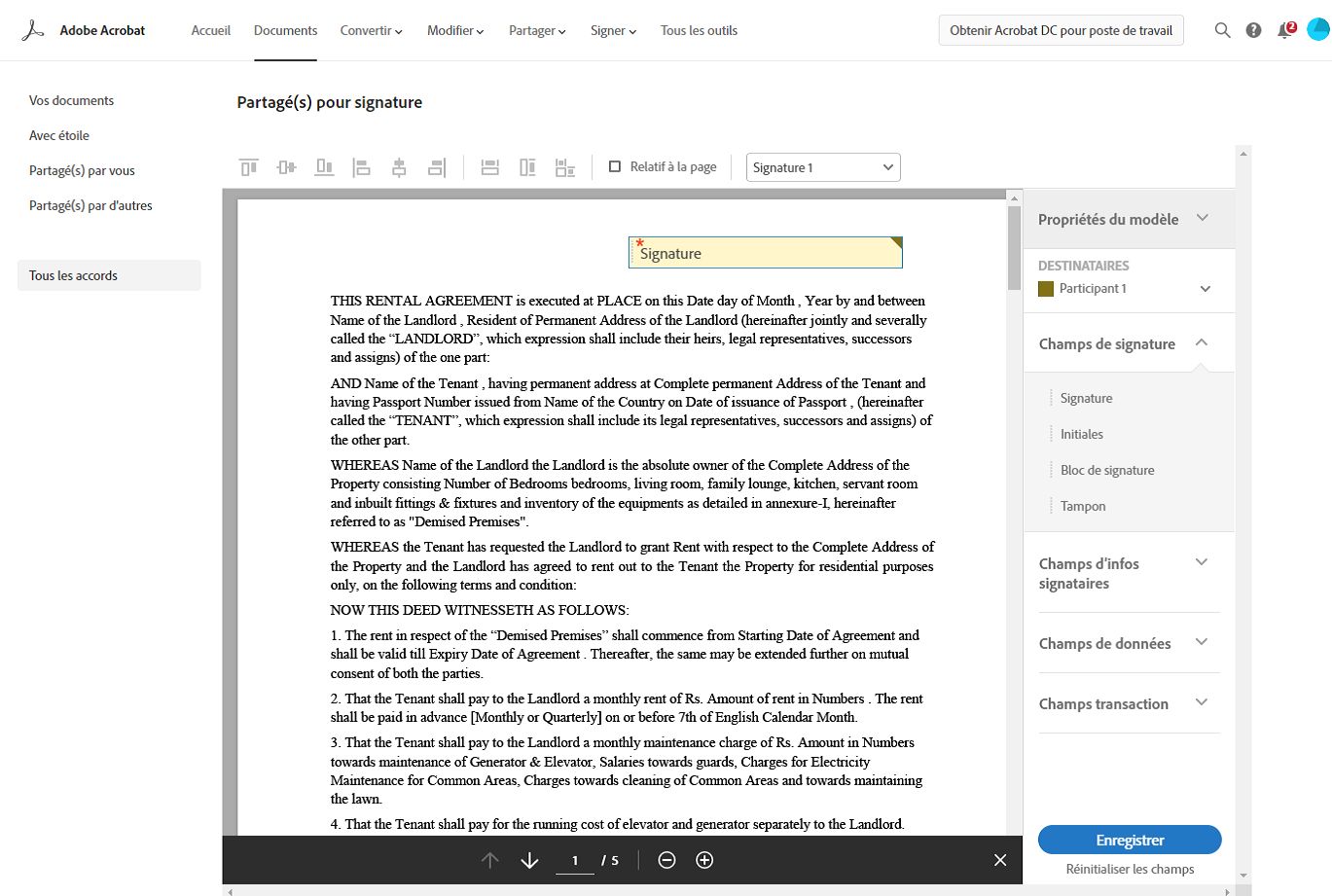Click the page number input field
The height and width of the screenshot is (896, 1332).
[575, 861]
